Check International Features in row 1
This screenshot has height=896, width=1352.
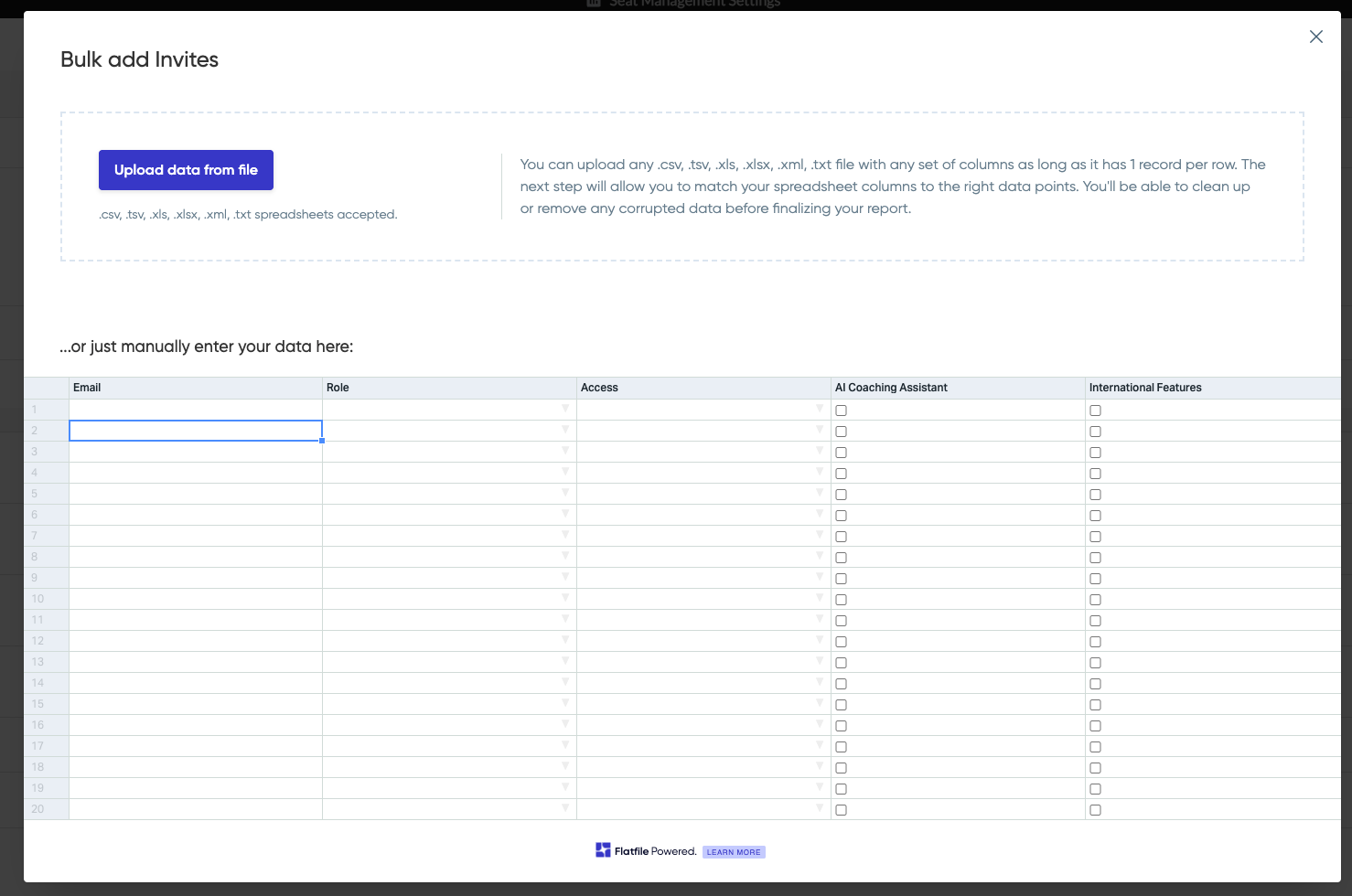pos(1095,411)
